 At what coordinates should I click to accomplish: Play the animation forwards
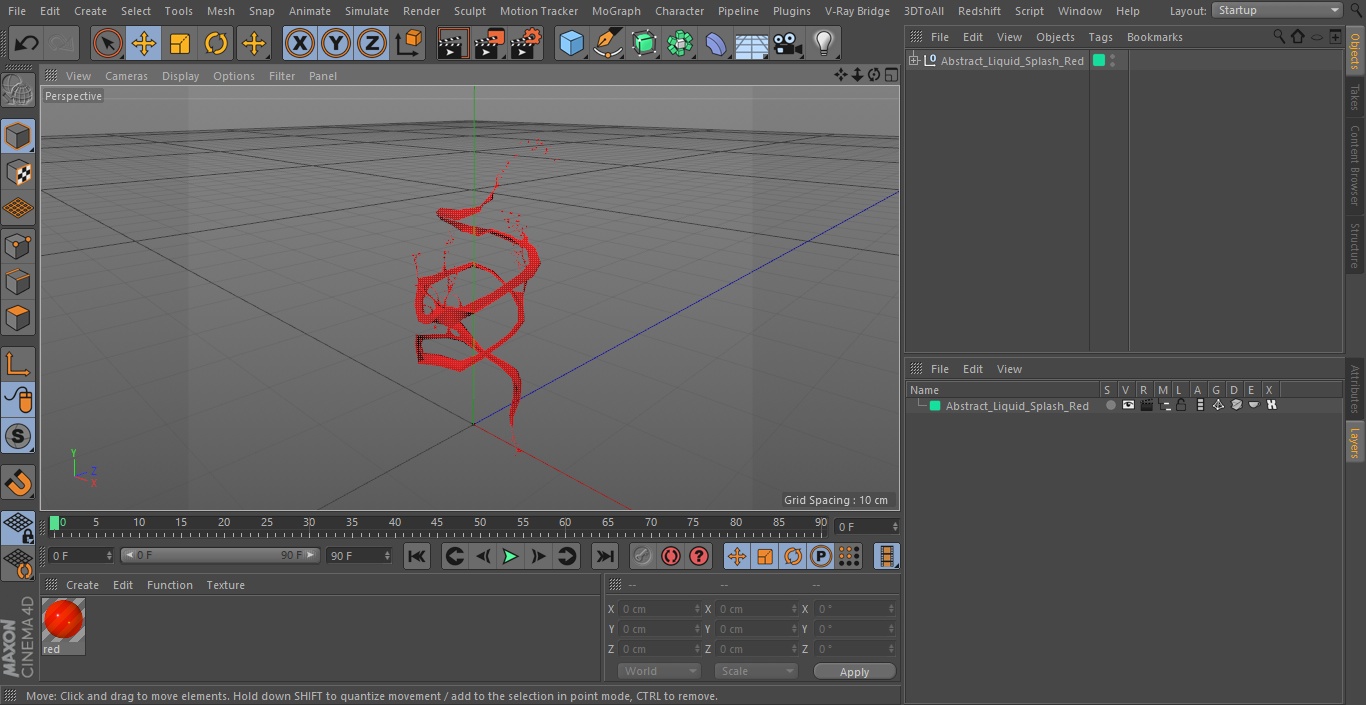point(510,556)
